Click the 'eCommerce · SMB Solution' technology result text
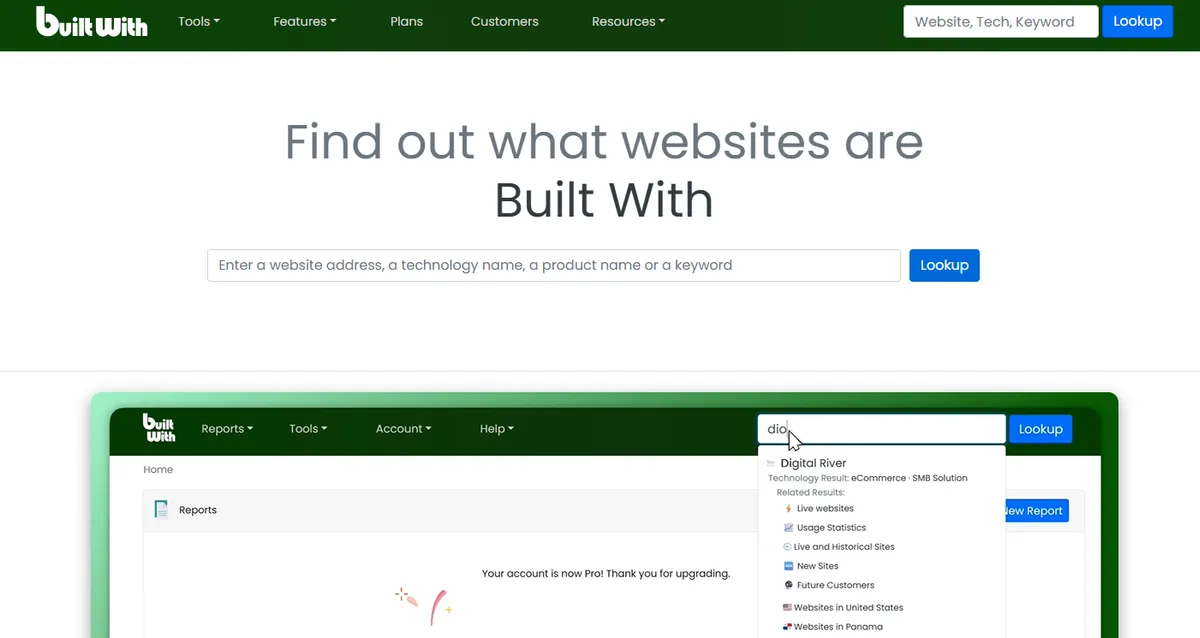1200x638 pixels. 909,478
